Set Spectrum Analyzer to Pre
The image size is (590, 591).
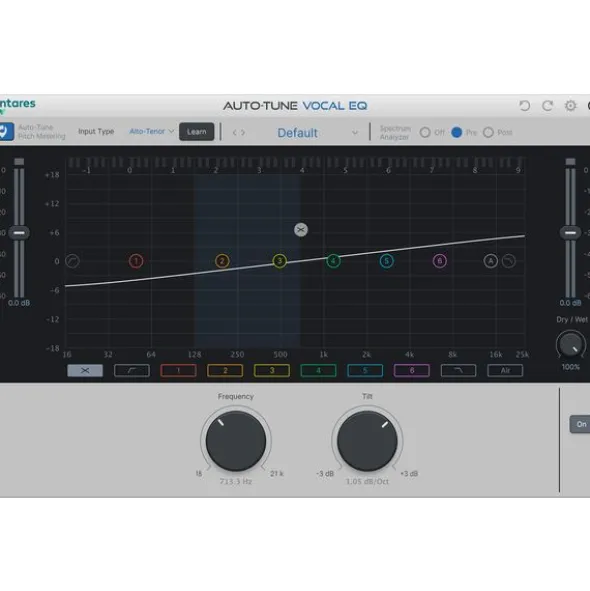[457, 132]
